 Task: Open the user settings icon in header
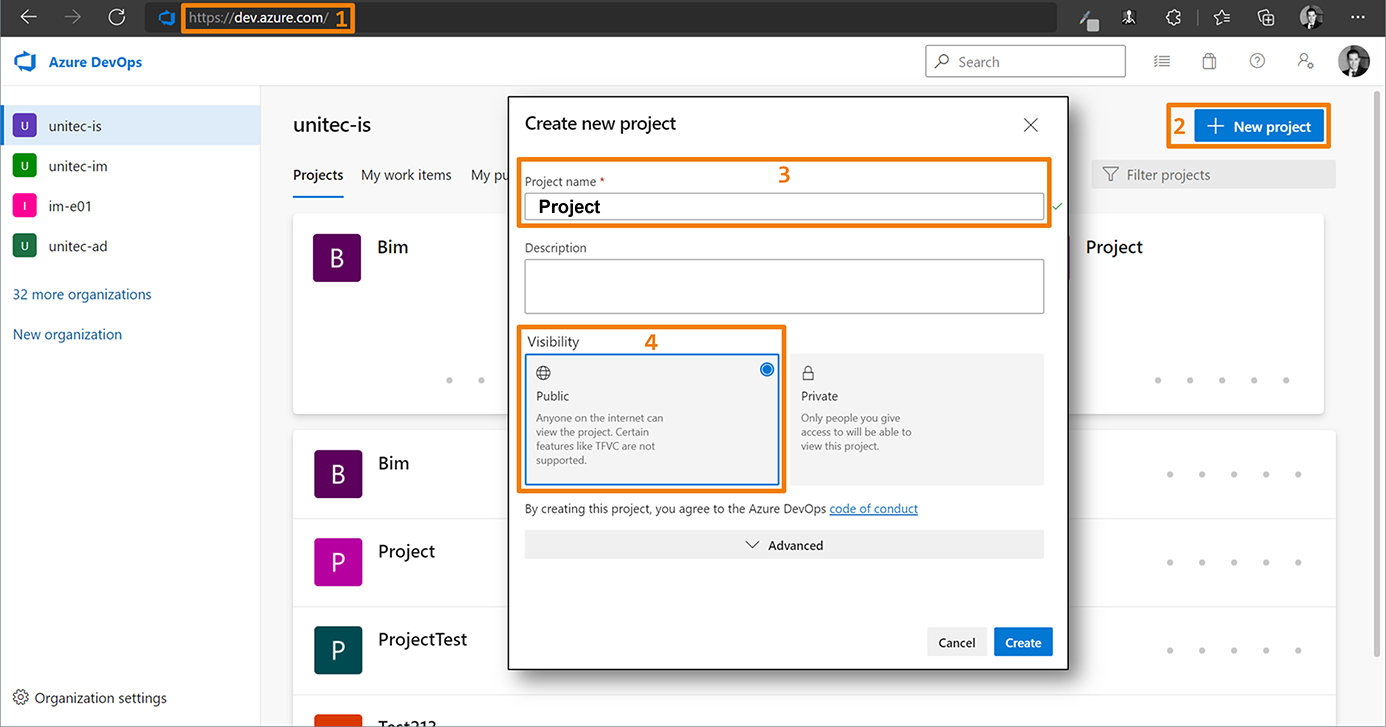tap(1305, 61)
